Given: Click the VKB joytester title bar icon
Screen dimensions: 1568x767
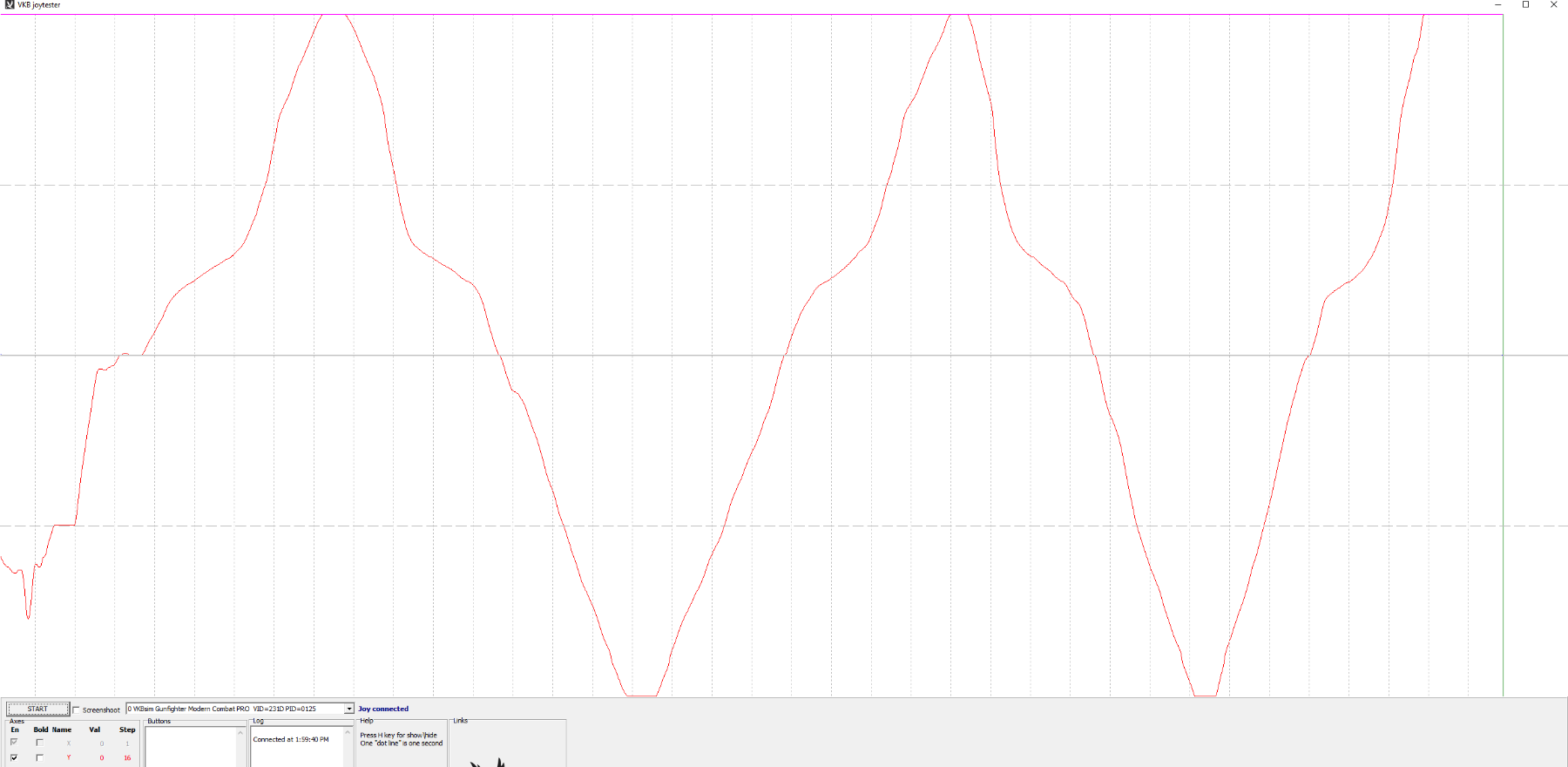Looking at the screenshot, I should tap(10, 5).
